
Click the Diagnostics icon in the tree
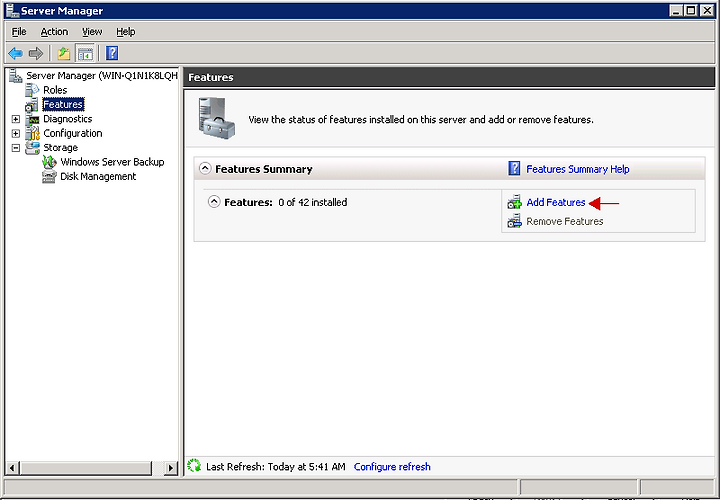pyautogui.click(x=33, y=119)
